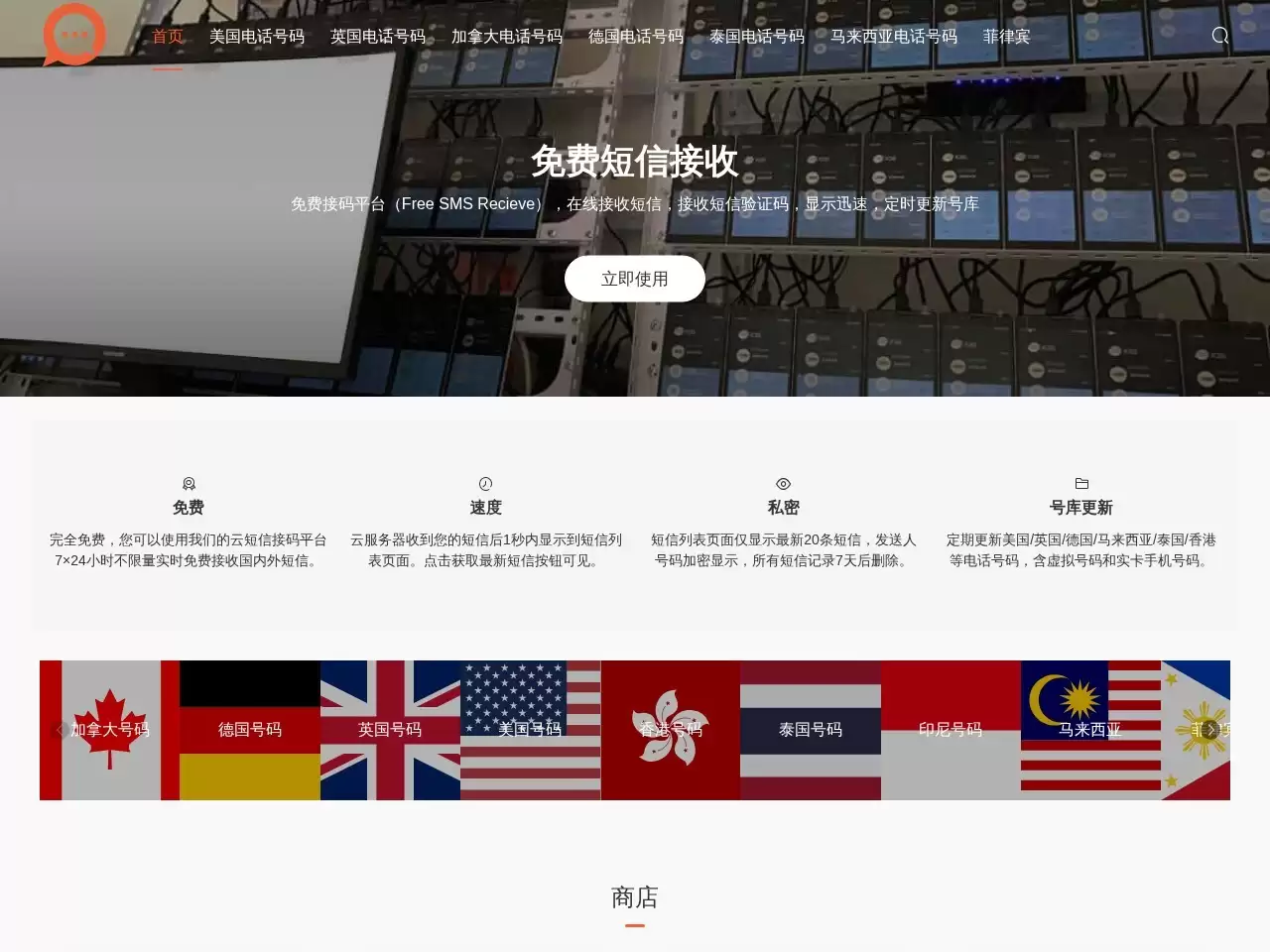Open the 德国号码 flag card
This screenshot has width=1270, height=952.
point(250,730)
